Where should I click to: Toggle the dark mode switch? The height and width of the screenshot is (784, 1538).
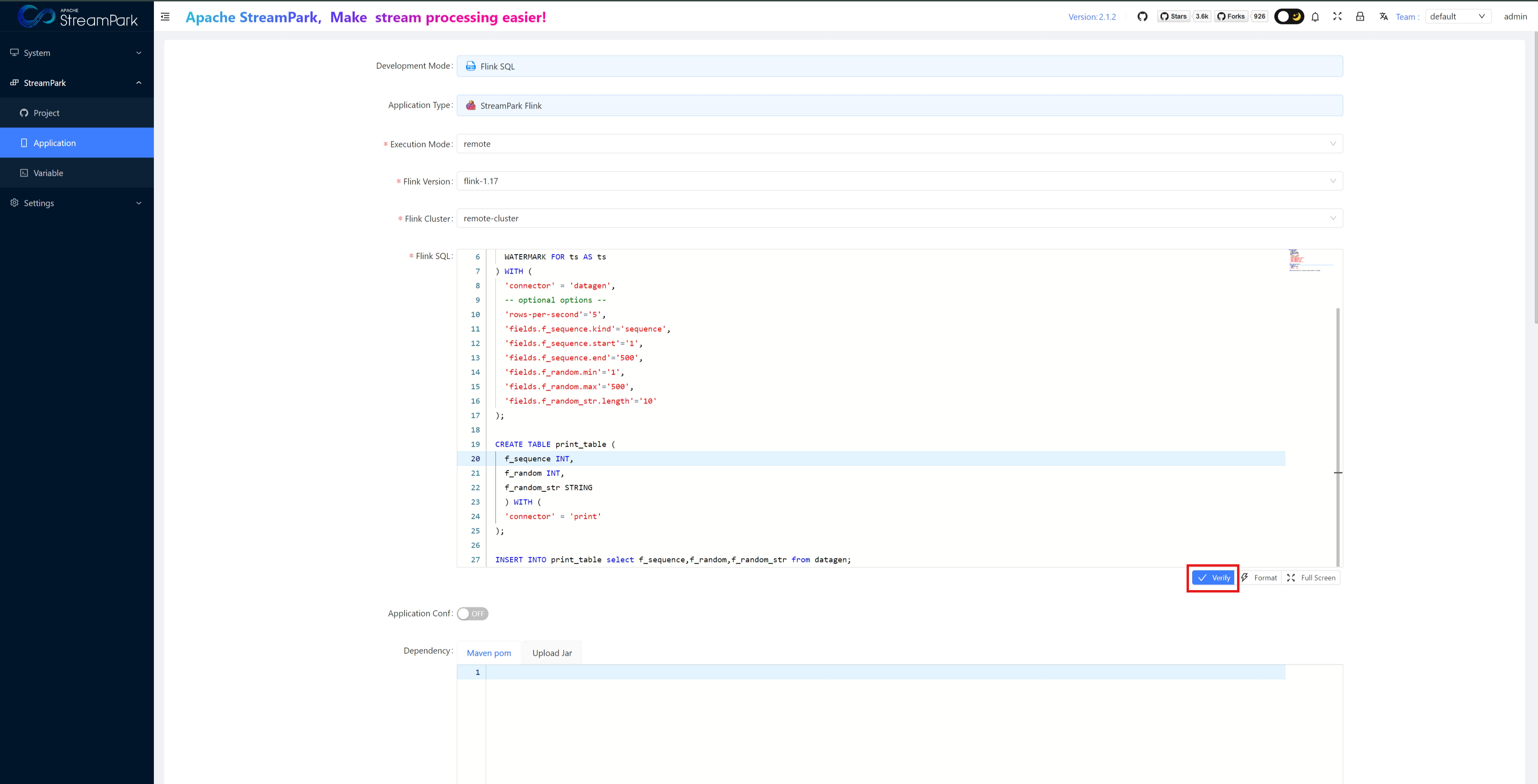[x=1288, y=17]
